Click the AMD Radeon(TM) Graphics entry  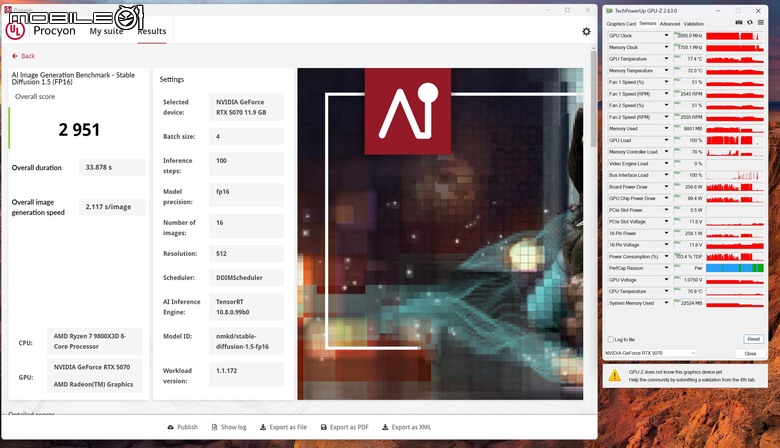pos(94,384)
